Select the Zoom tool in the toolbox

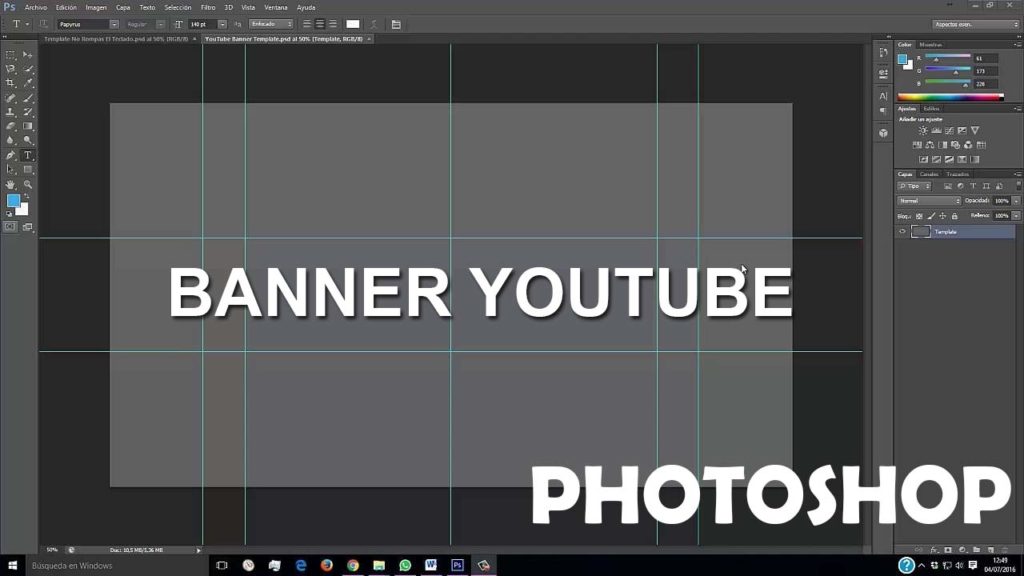click(27, 185)
